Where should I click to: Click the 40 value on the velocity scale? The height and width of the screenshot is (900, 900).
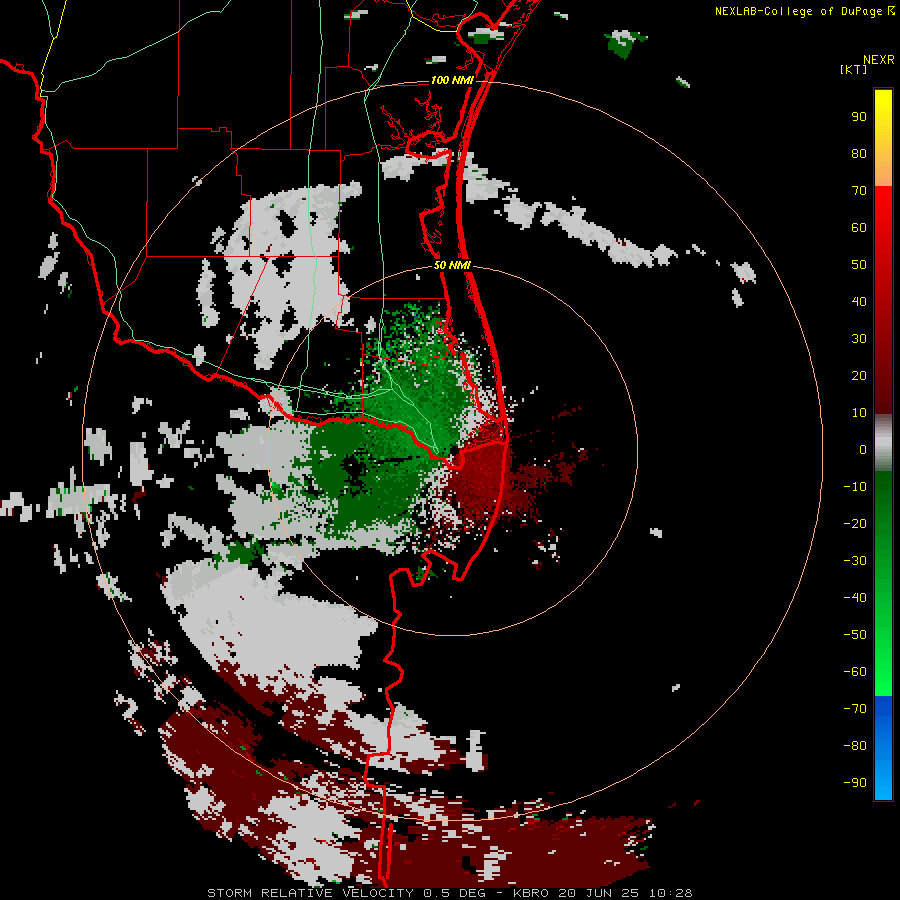859,302
